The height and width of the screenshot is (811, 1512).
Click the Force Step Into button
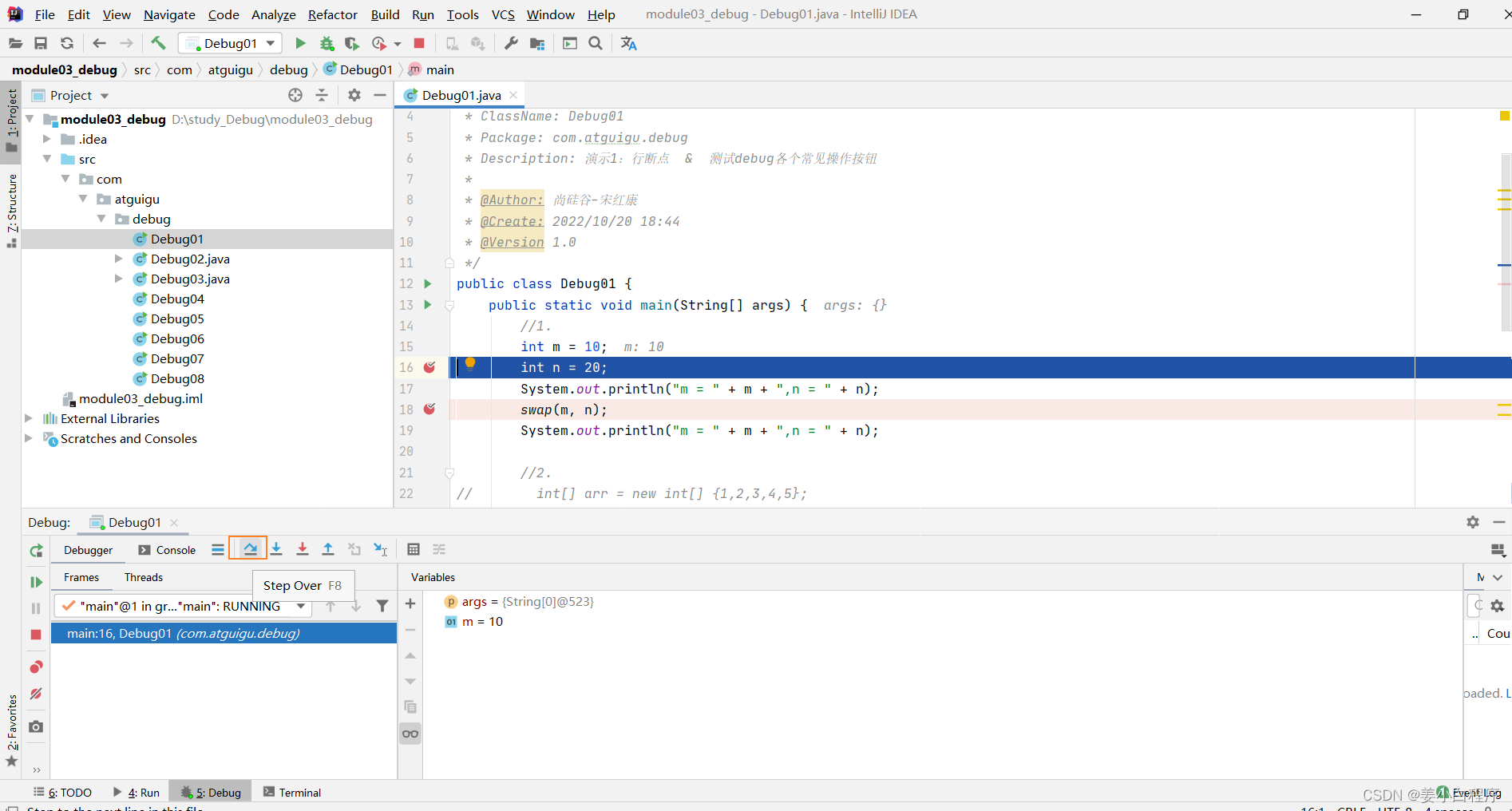(303, 549)
